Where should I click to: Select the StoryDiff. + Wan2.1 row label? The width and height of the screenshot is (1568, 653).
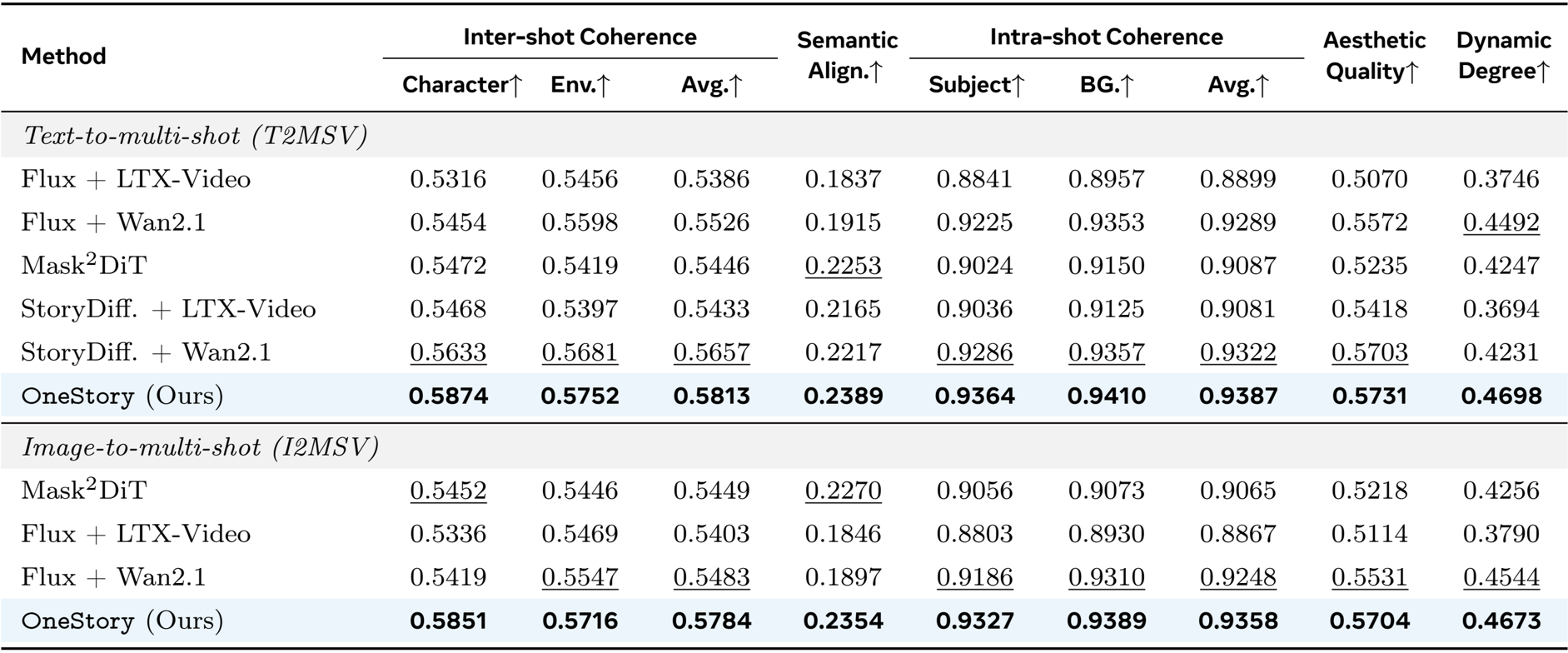(146, 352)
